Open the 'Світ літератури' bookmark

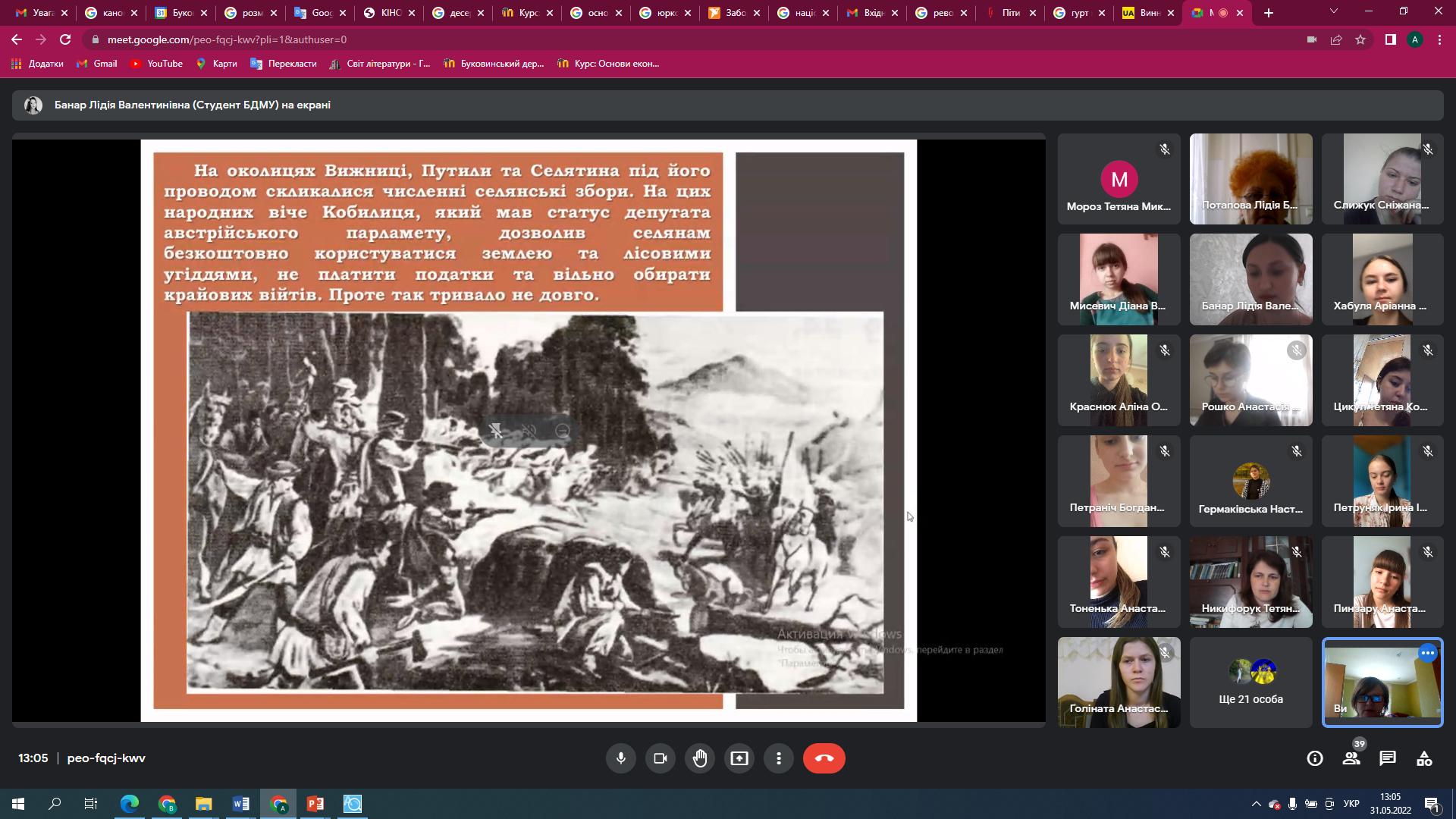[380, 64]
